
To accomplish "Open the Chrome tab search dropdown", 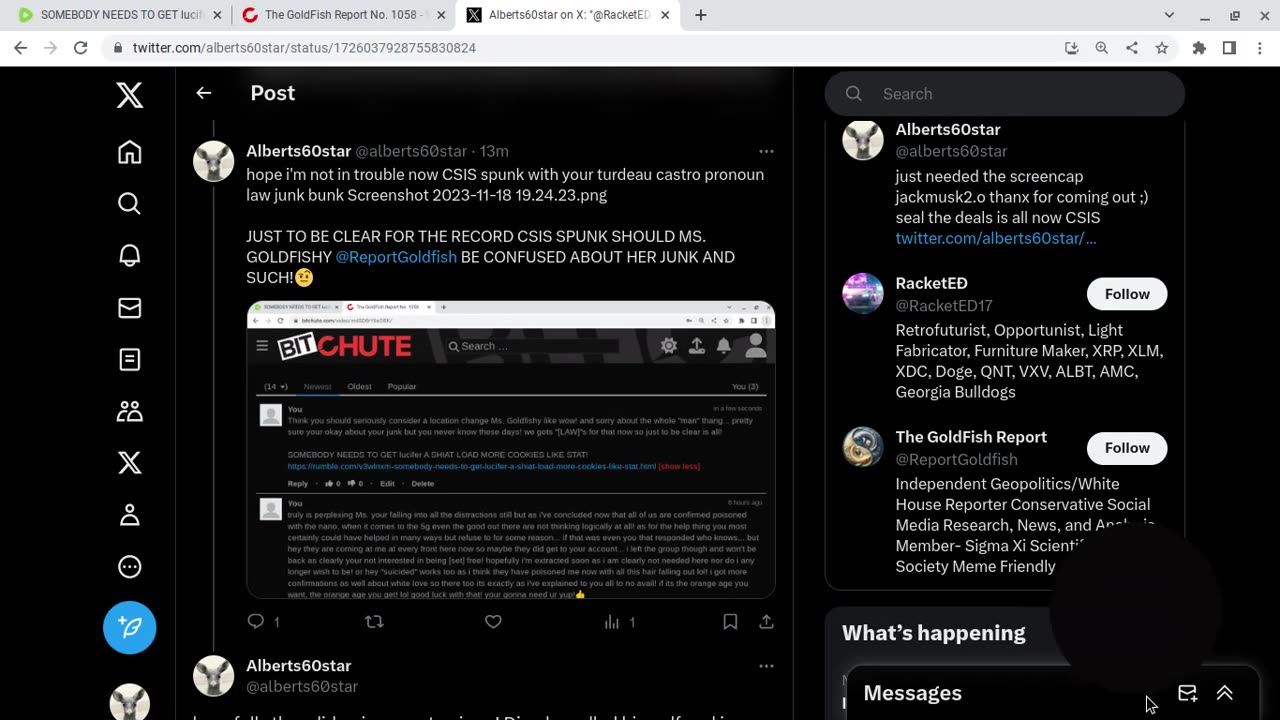I will point(1169,15).
